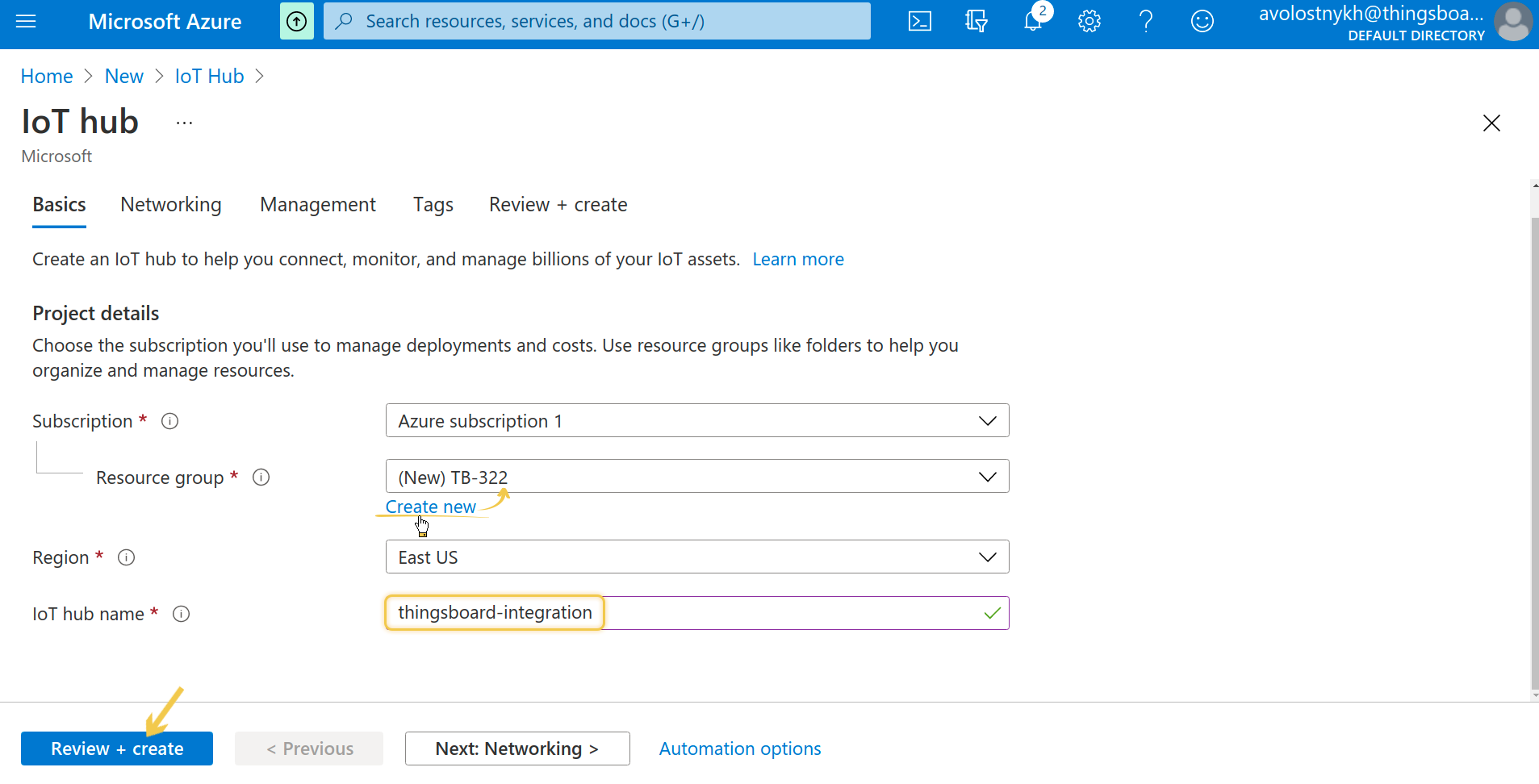Screen dimensions: 1539x784
Task: Expand the Azure subscription 1 dropdown
Action: pyautogui.click(x=697, y=420)
